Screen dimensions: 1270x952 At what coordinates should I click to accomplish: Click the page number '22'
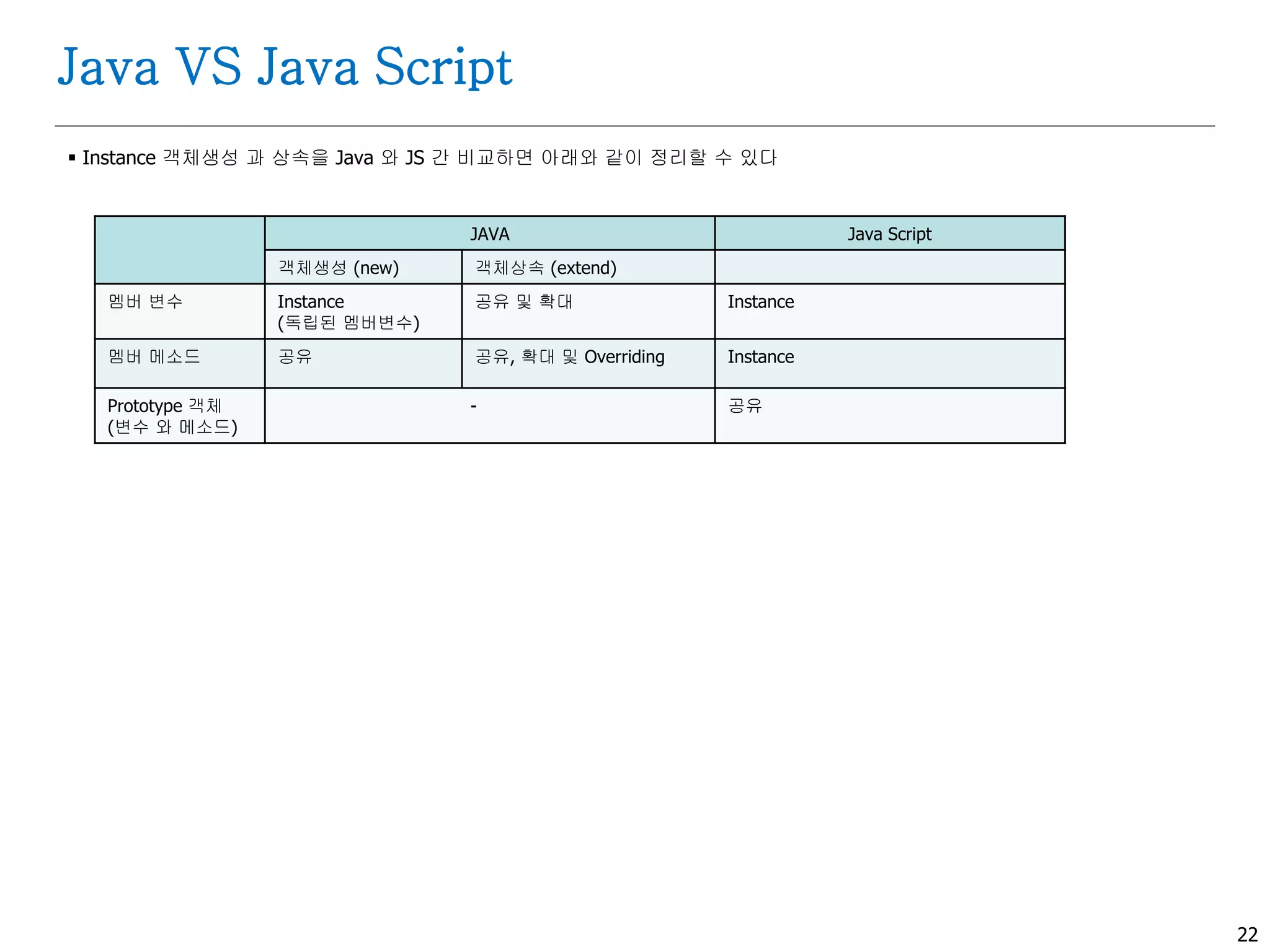(x=1247, y=934)
